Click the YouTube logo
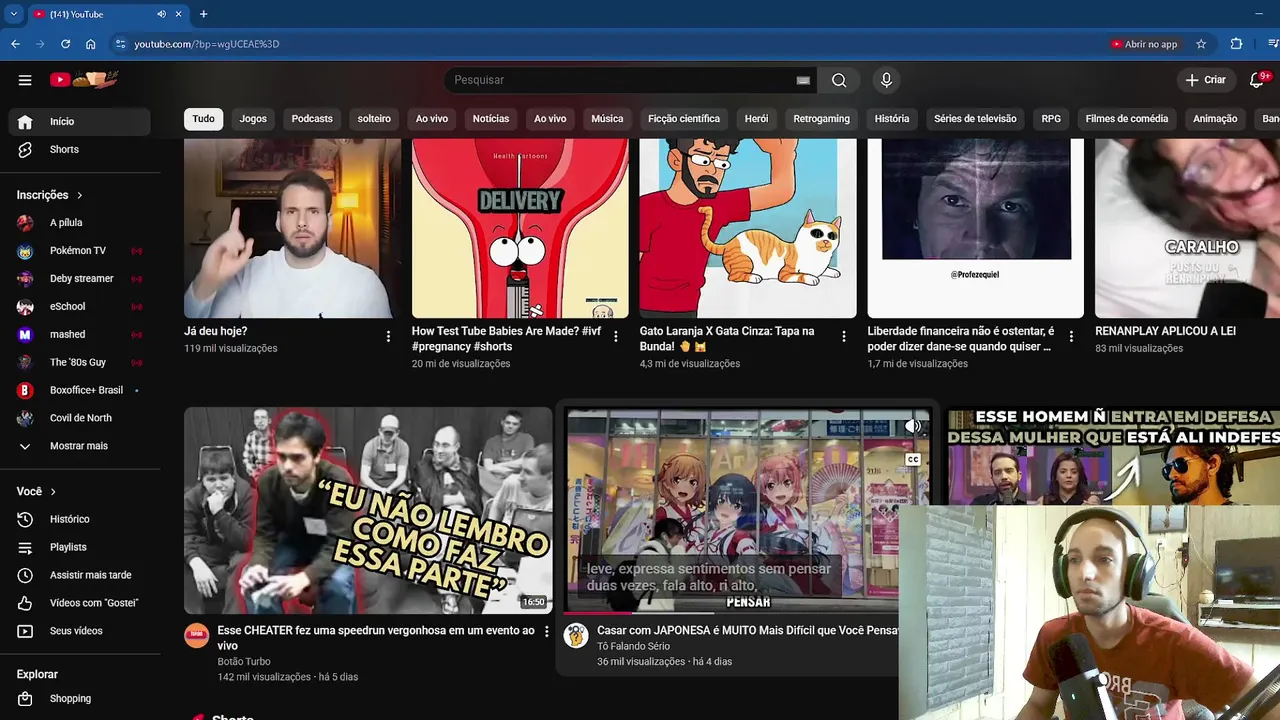The width and height of the screenshot is (1280, 720). pyautogui.click(x=85, y=80)
